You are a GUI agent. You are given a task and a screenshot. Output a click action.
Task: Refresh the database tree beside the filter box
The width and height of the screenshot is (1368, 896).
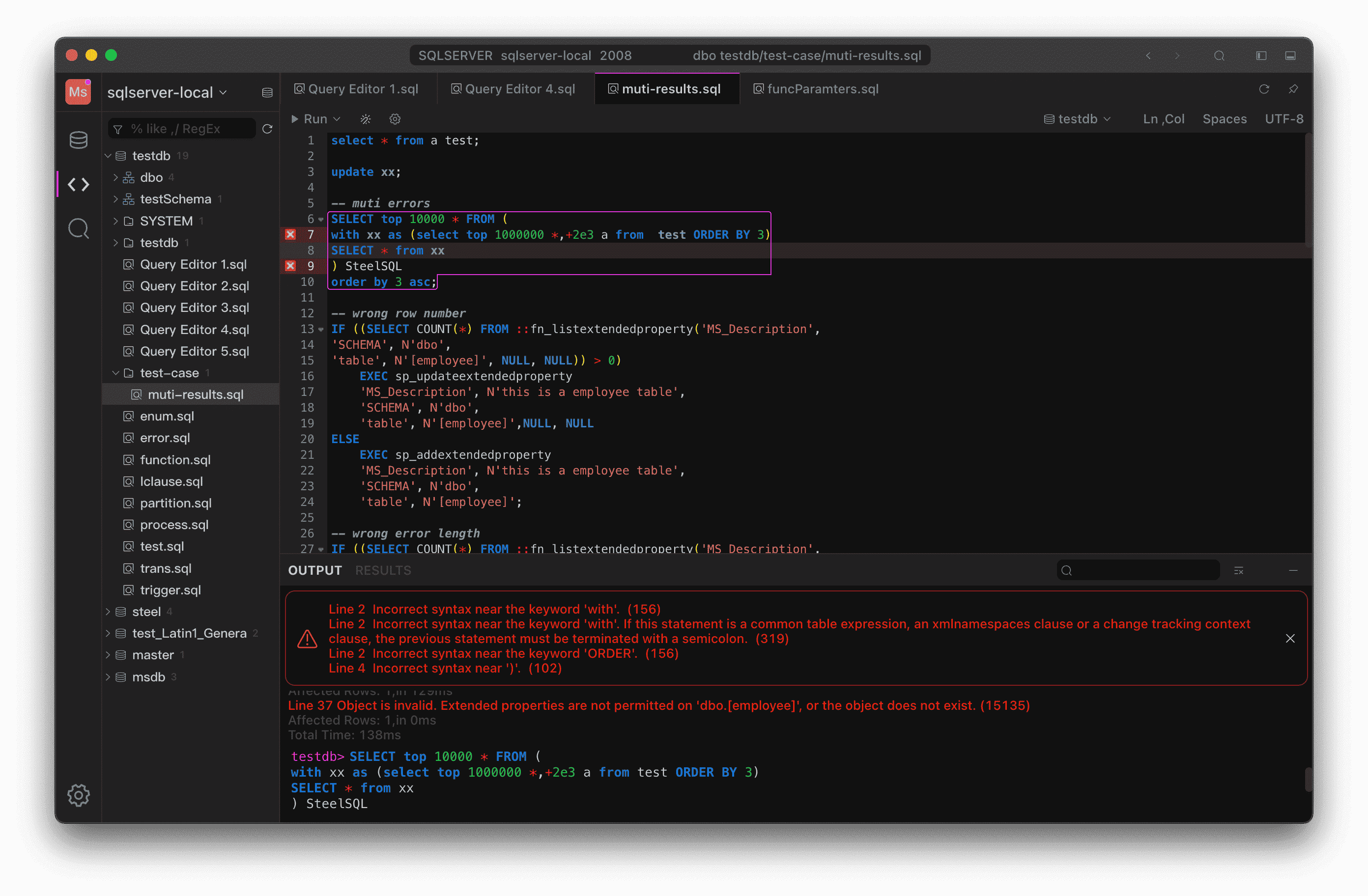point(267,129)
